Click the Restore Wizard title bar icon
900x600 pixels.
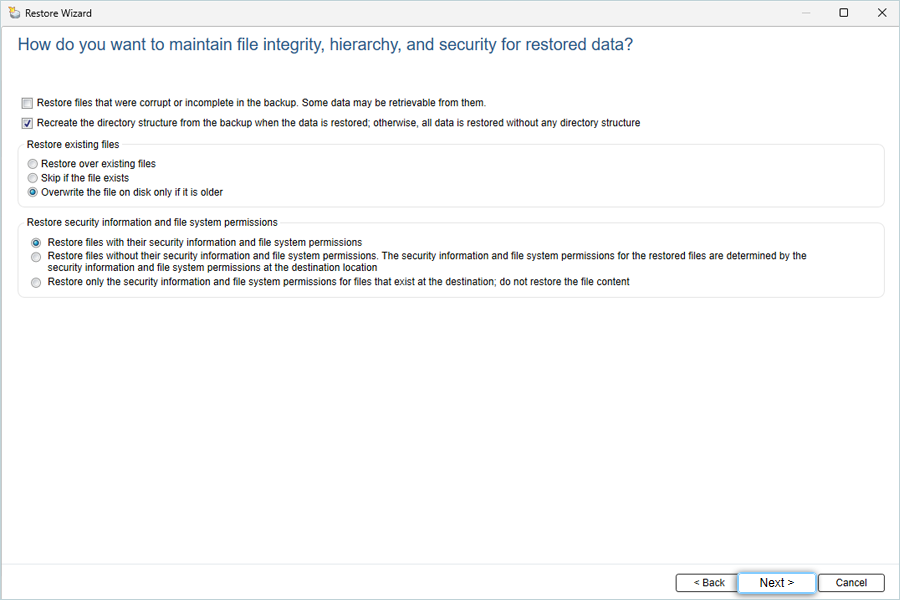[x=14, y=13]
